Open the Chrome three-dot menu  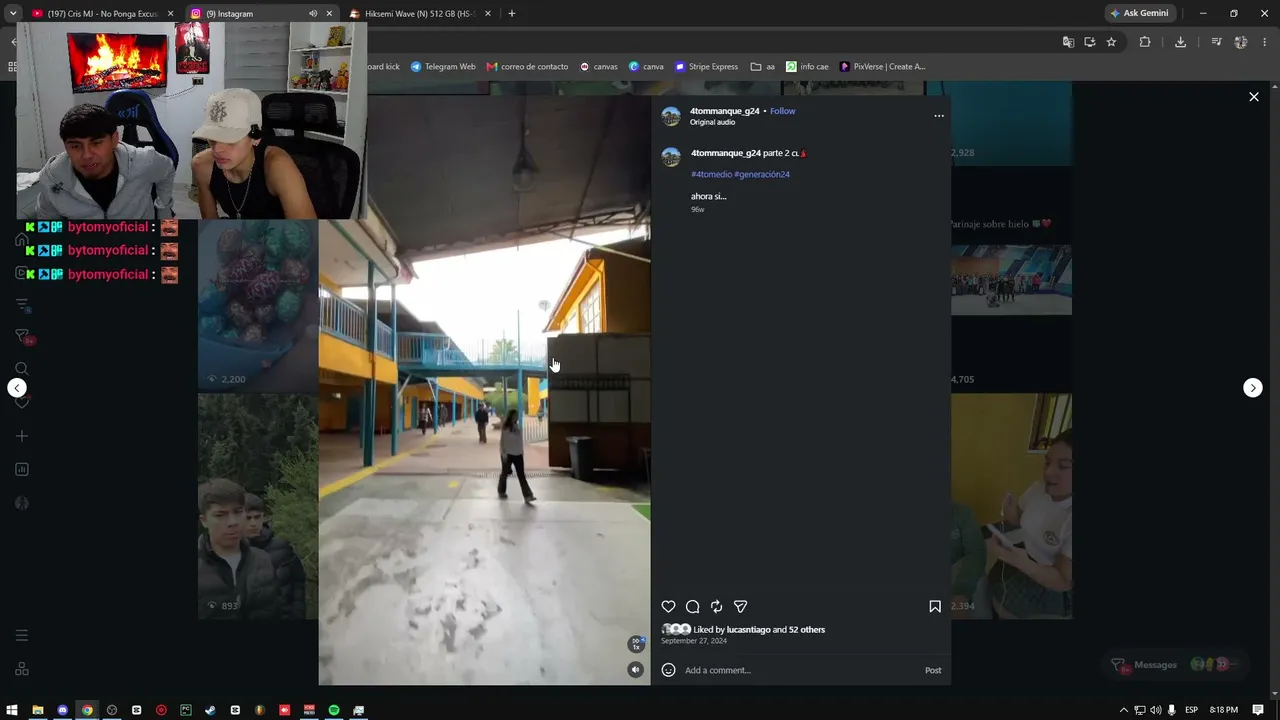1265,42
